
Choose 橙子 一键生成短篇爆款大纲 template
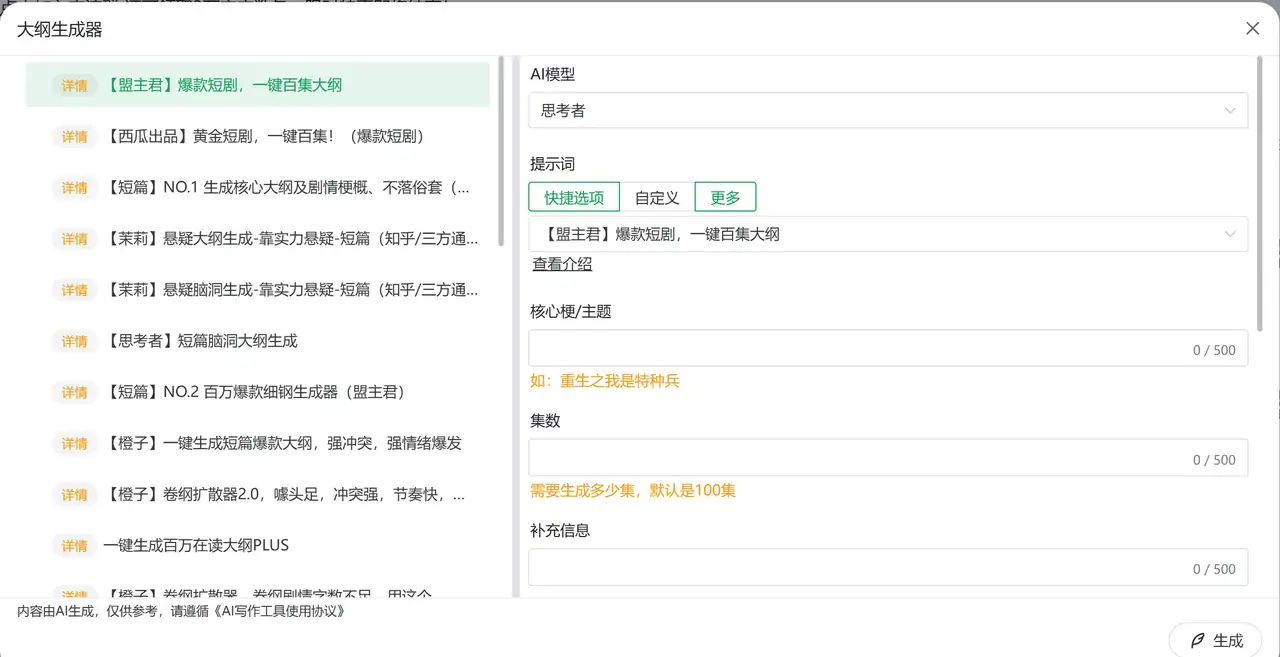282,443
